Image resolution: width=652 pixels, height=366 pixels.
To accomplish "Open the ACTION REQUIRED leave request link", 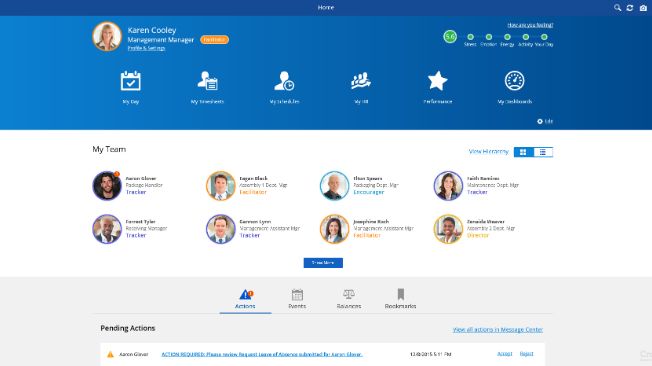I will point(262,354).
